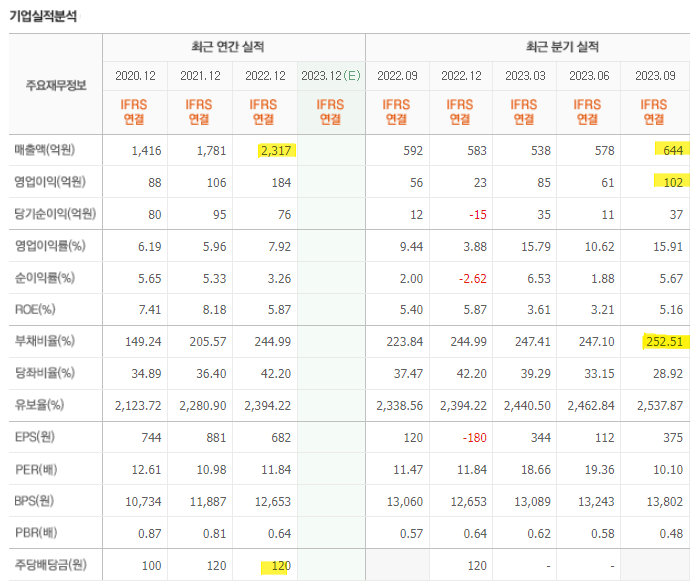Click the debt ratio value 149.24

click(x=143, y=342)
